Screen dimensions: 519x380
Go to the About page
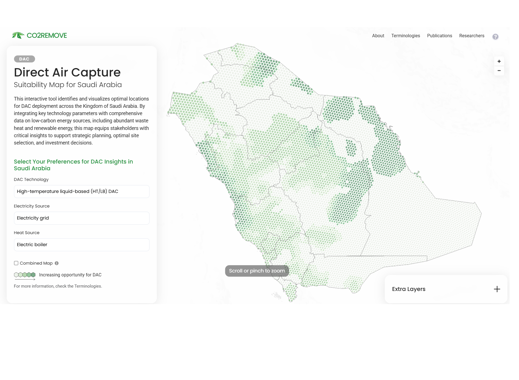(378, 36)
